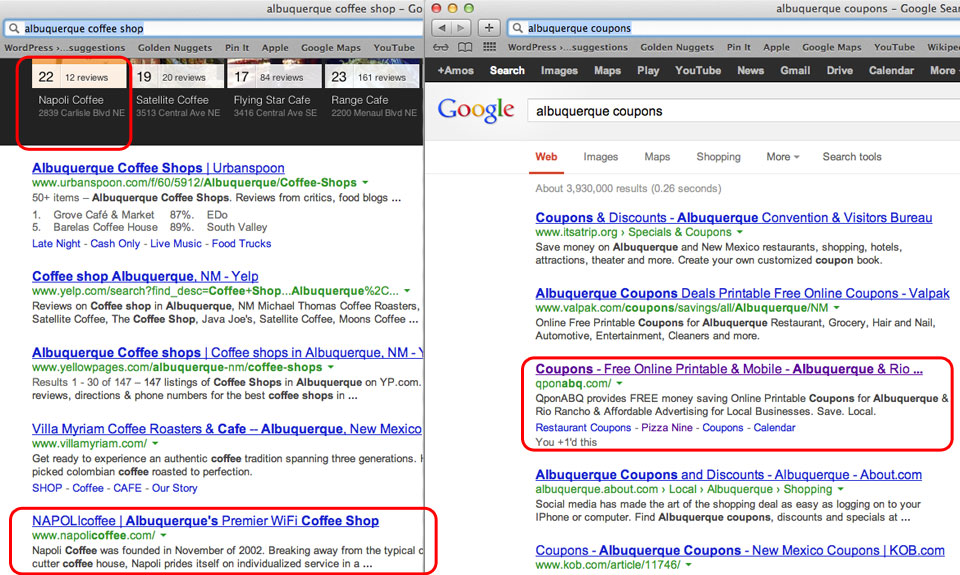Screen dimensions: 960x575
Task: Click the Back arrow in right Safari window
Action: point(441,28)
